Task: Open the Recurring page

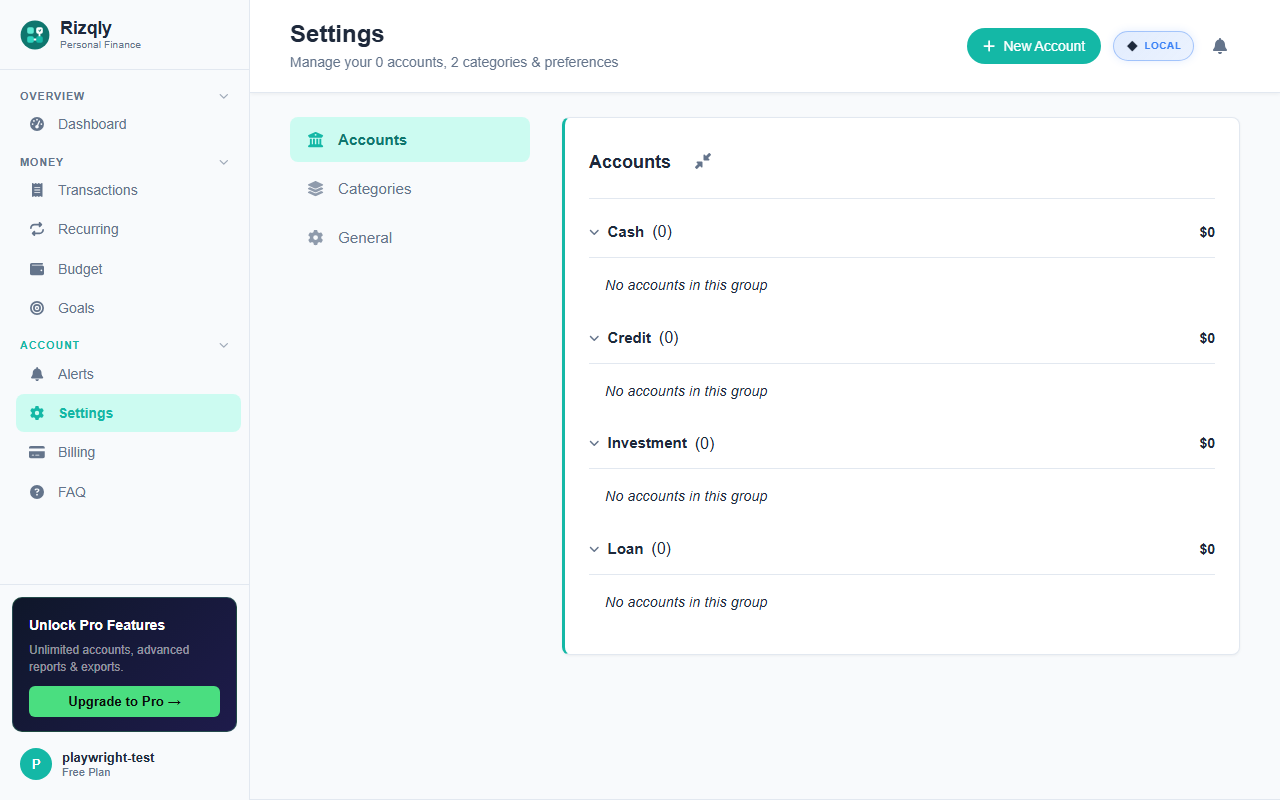Action: pyautogui.click(x=88, y=229)
